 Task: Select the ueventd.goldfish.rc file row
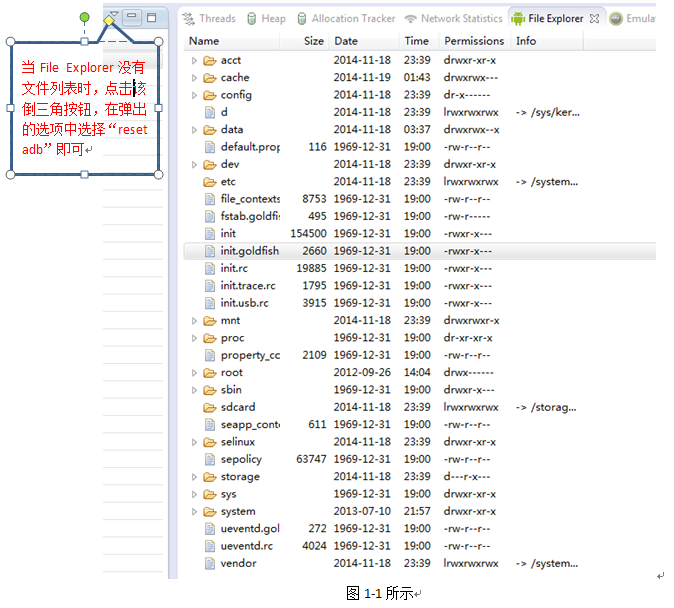click(420, 529)
